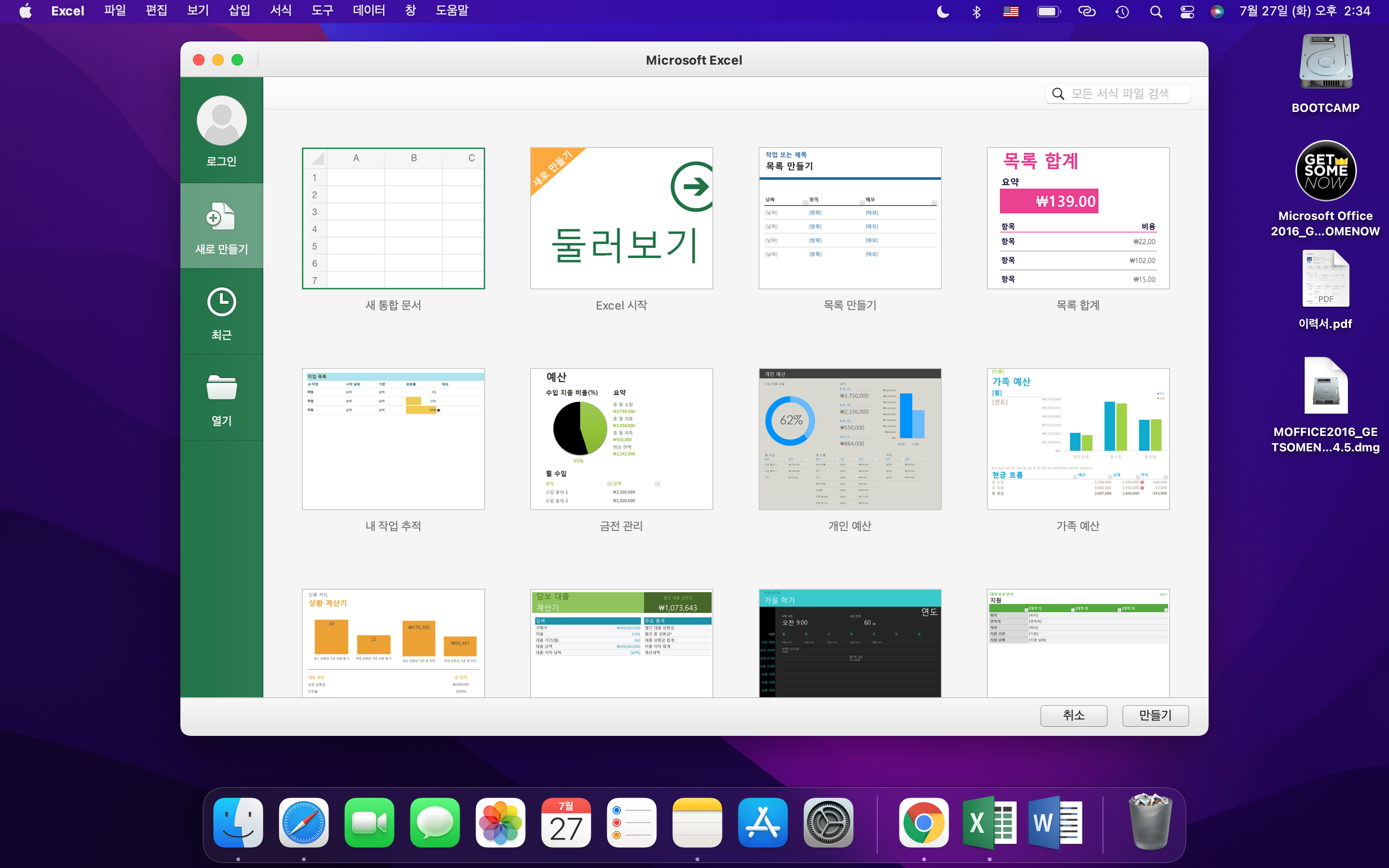The image size is (1389, 868).
Task: Select the 새로 만들기 sidebar icon
Action: tap(221, 217)
